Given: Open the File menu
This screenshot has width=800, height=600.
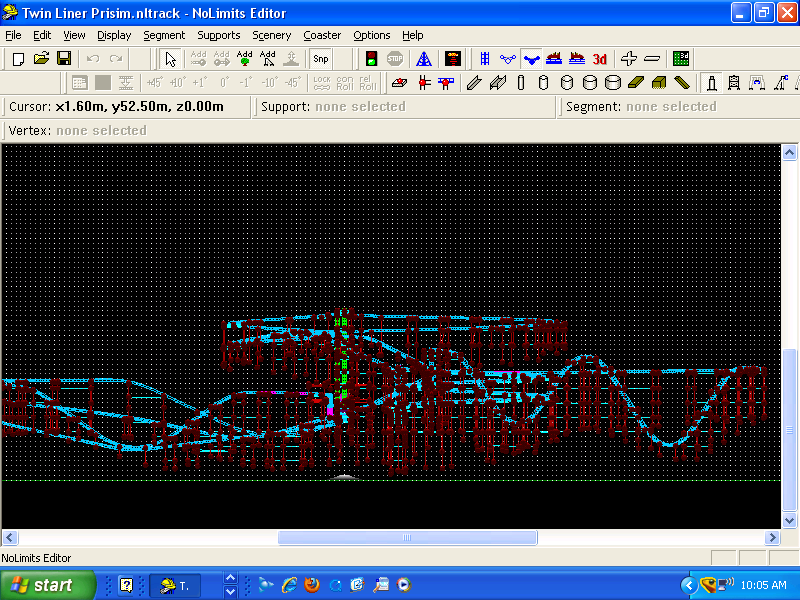Looking at the screenshot, I should 13,35.
